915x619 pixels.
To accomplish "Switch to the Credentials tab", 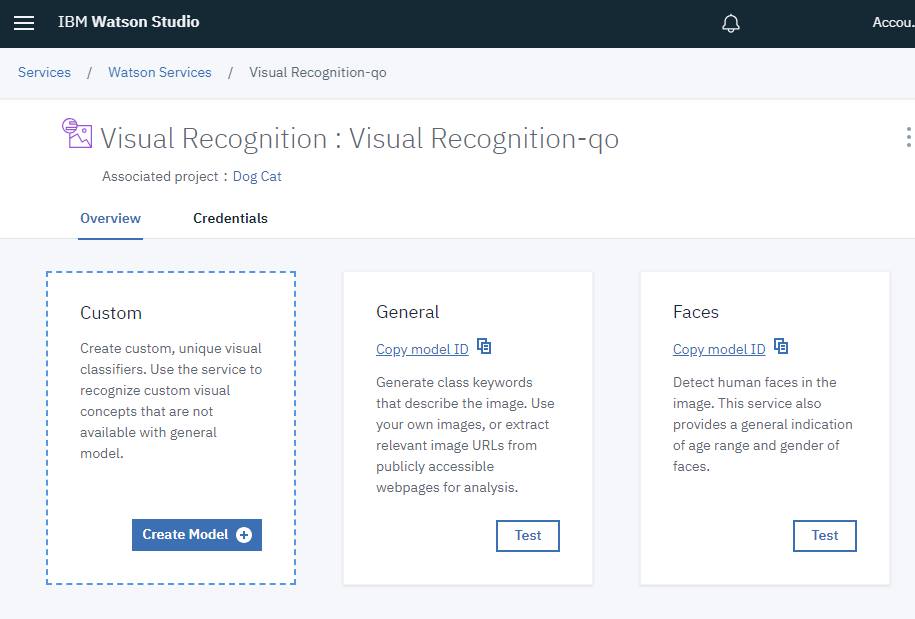I will click(231, 218).
